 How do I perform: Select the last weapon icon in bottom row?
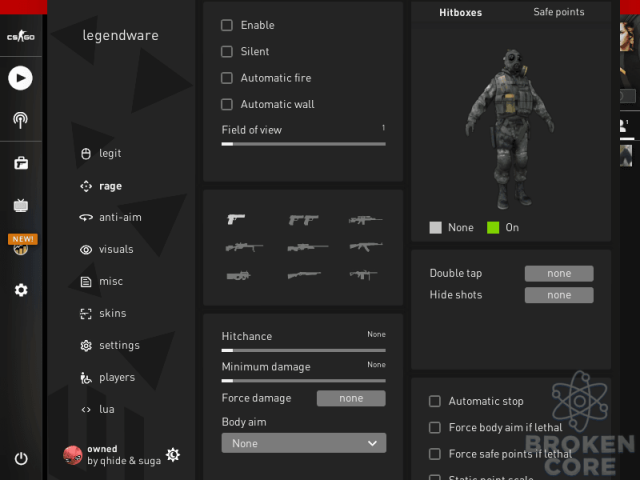pyautogui.click(x=363, y=275)
